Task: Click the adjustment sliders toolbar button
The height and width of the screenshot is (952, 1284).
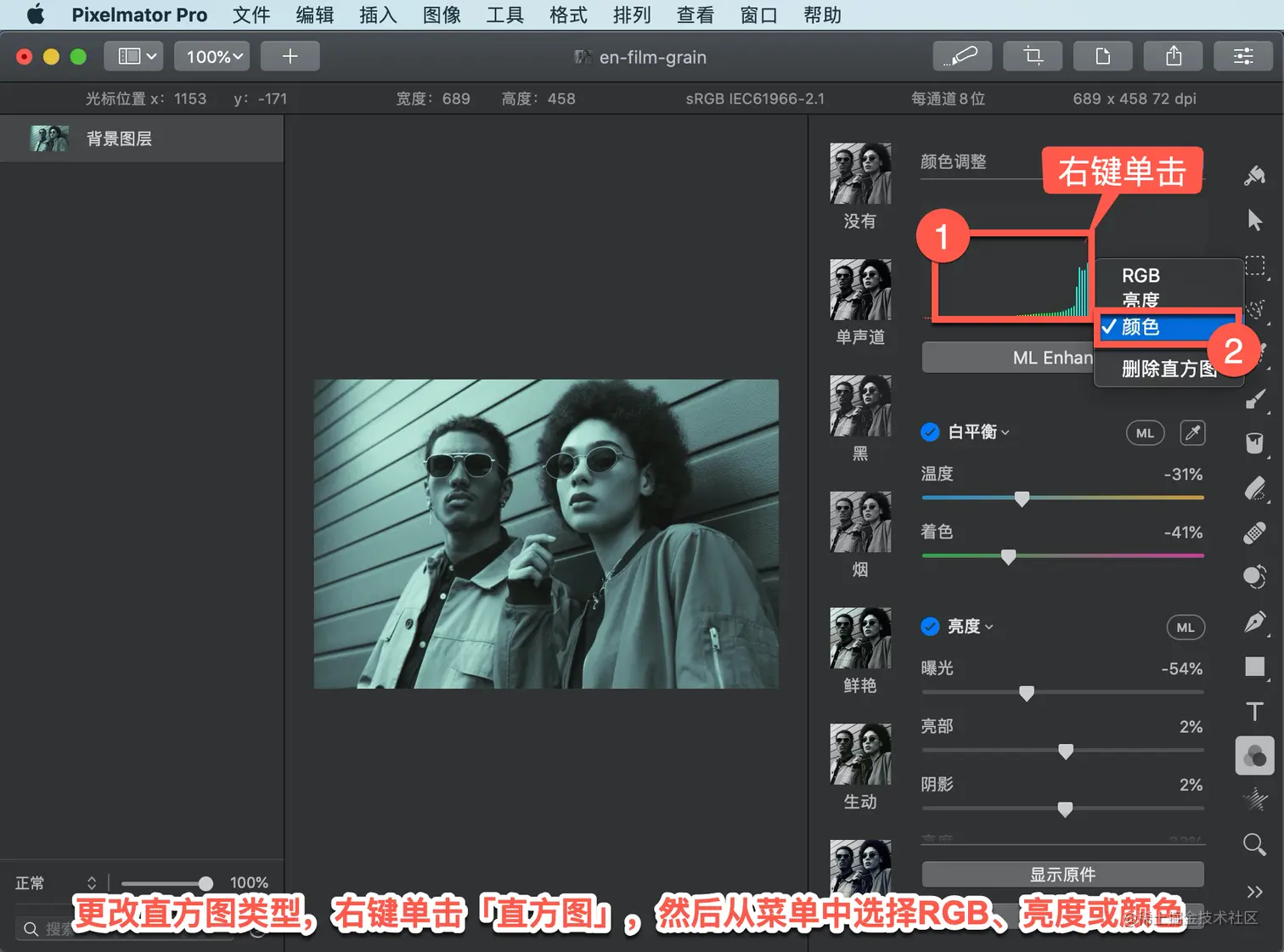Action: click(1243, 56)
